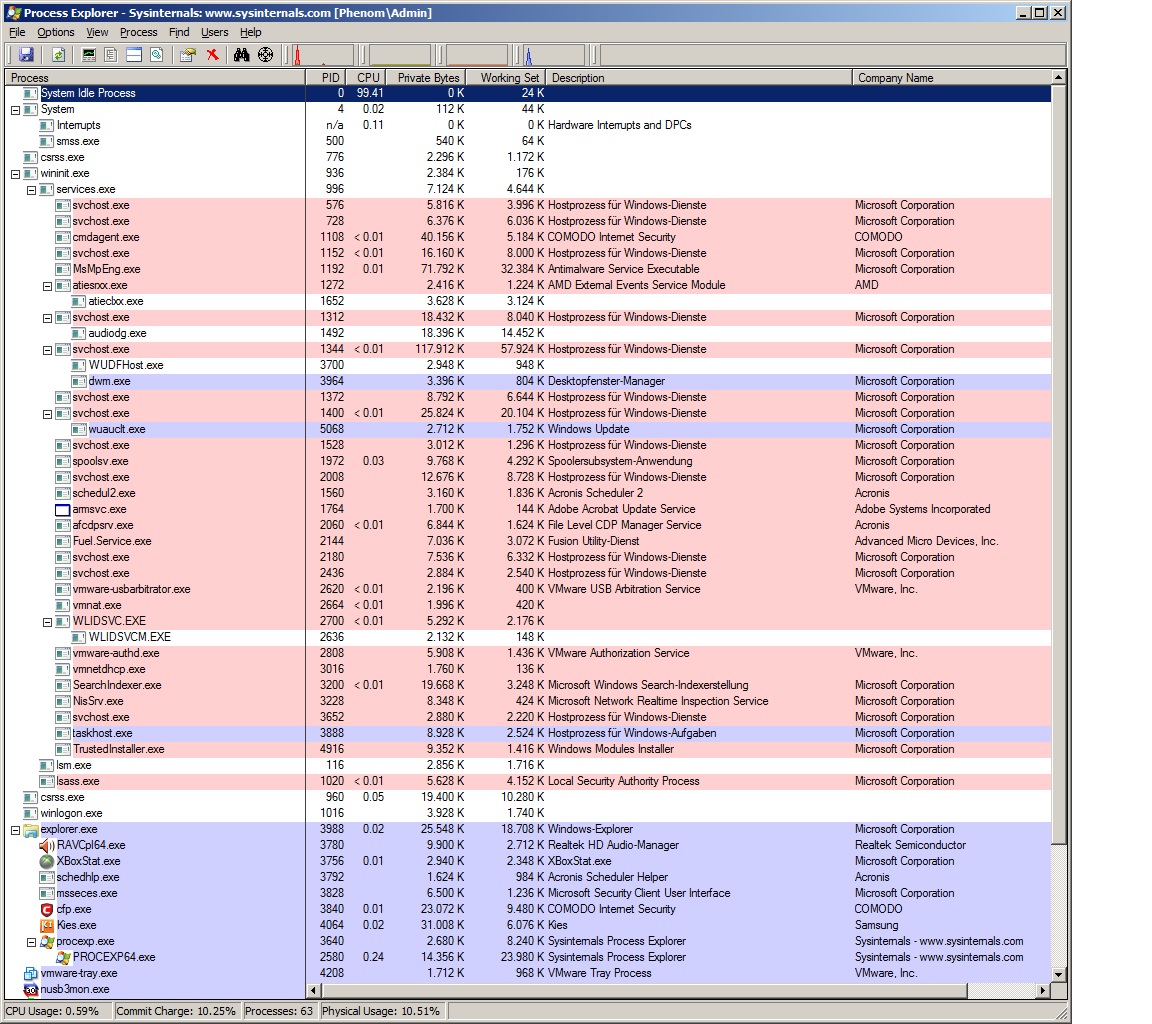Viewport: 1152px width, 1024px height.
Task: Open the Options menu
Action: point(56,32)
